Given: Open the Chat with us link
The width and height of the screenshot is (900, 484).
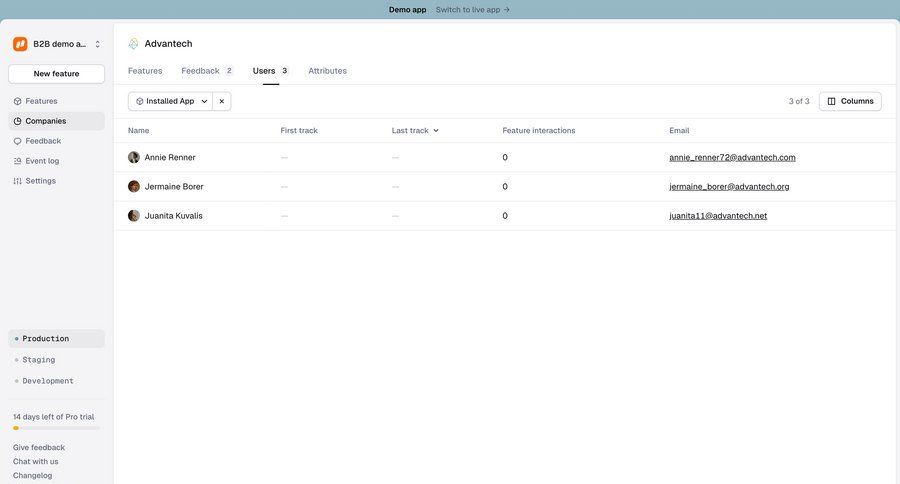Looking at the screenshot, I should click(x=36, y=462).
